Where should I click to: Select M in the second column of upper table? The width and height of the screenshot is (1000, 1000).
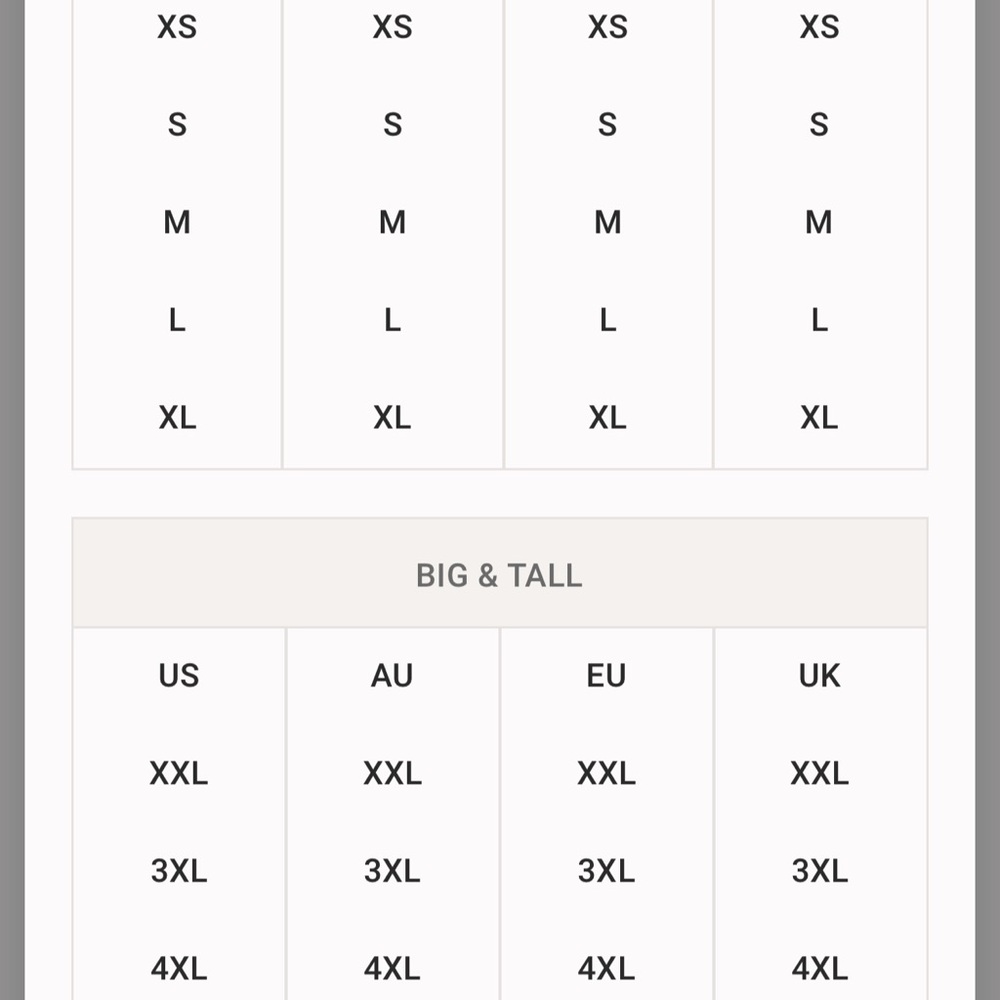[392, 222]
